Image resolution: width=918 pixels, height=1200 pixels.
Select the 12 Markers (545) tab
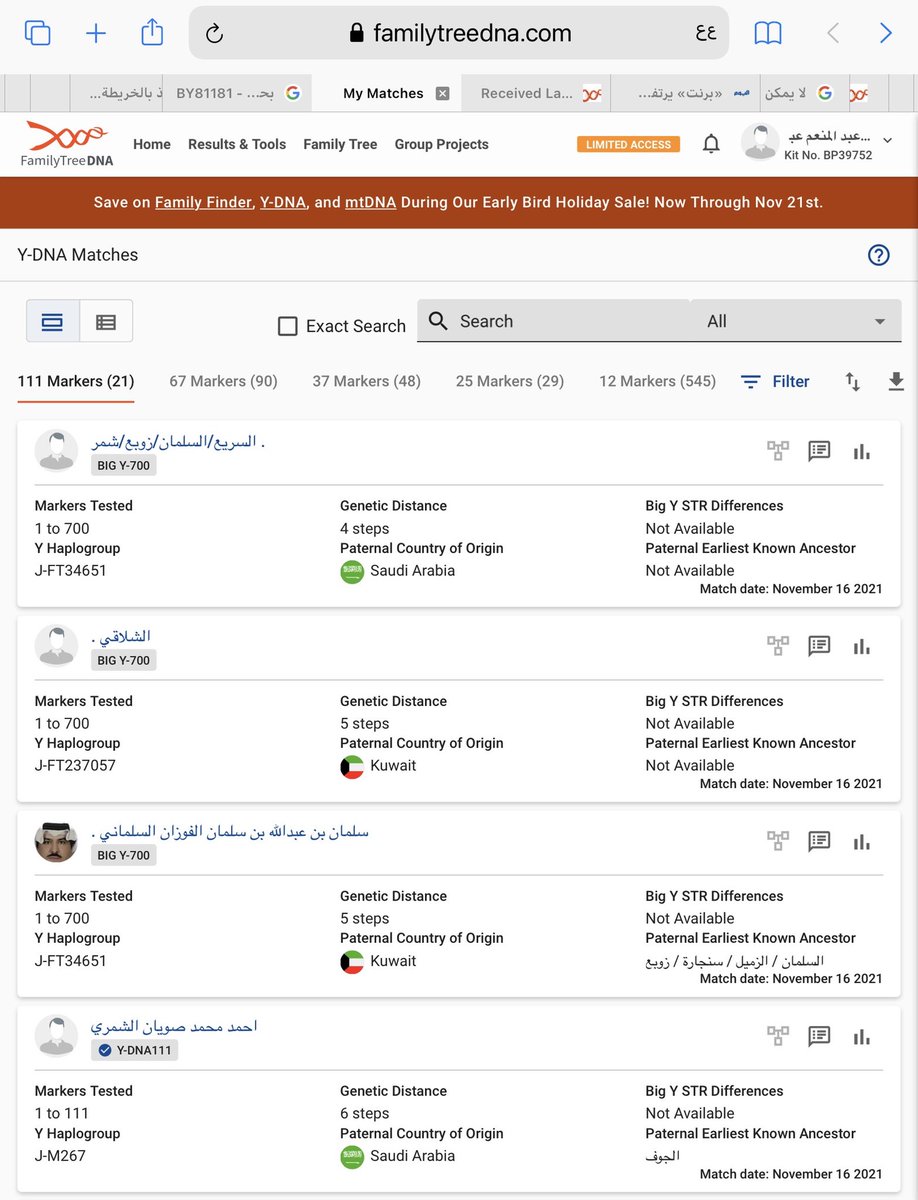click(x=657, y=381)
